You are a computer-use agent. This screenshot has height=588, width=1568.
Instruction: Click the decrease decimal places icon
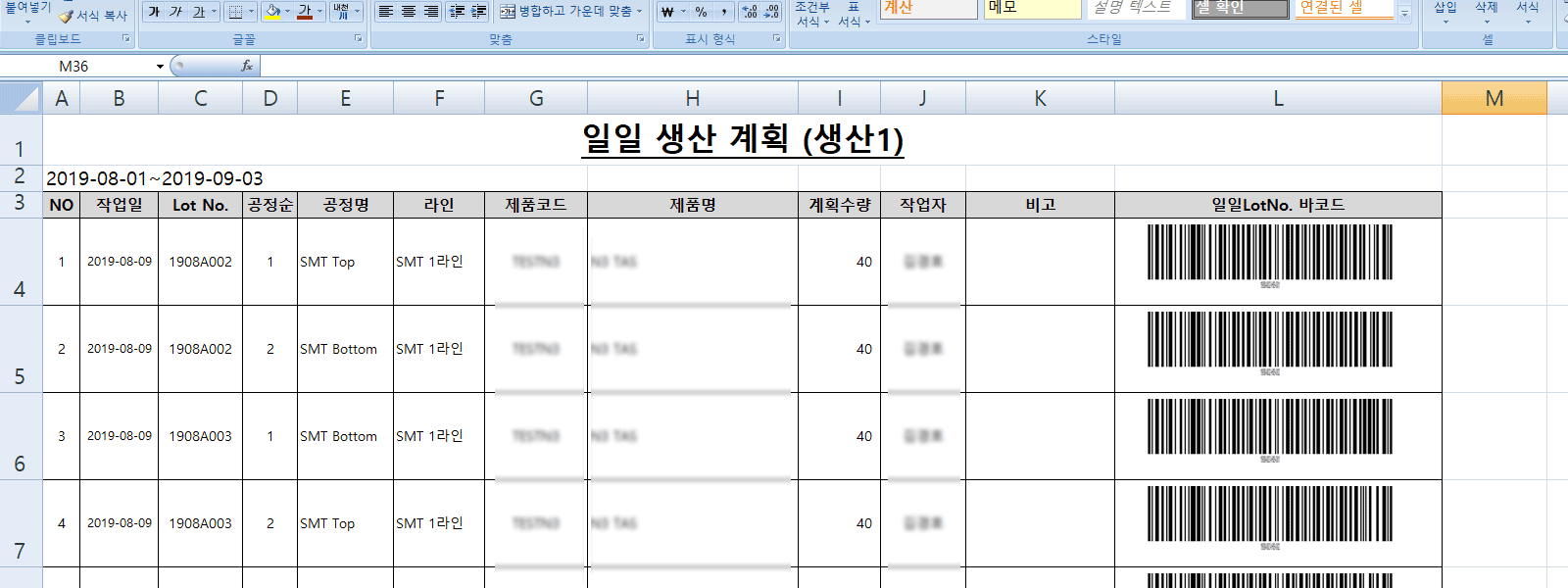(x=771, y=12)
